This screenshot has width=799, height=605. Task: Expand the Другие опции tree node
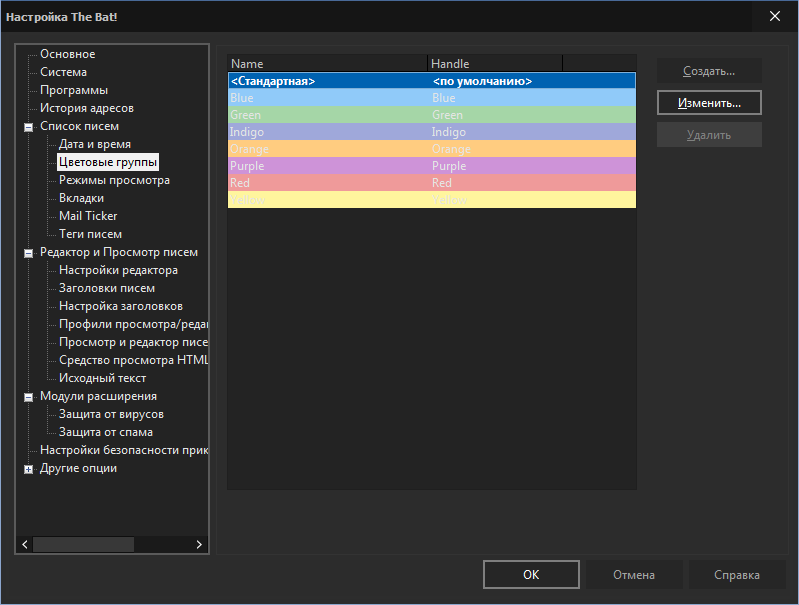point(29,469)
